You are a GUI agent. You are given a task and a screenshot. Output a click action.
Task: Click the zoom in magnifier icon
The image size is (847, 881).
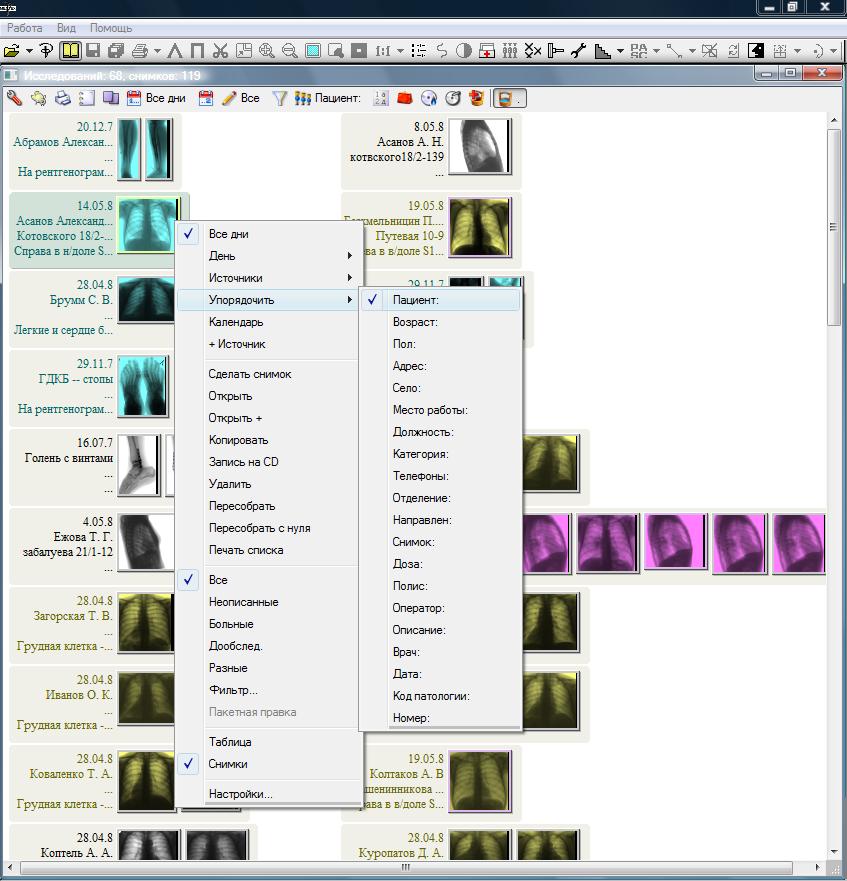[x=267, y=50]
